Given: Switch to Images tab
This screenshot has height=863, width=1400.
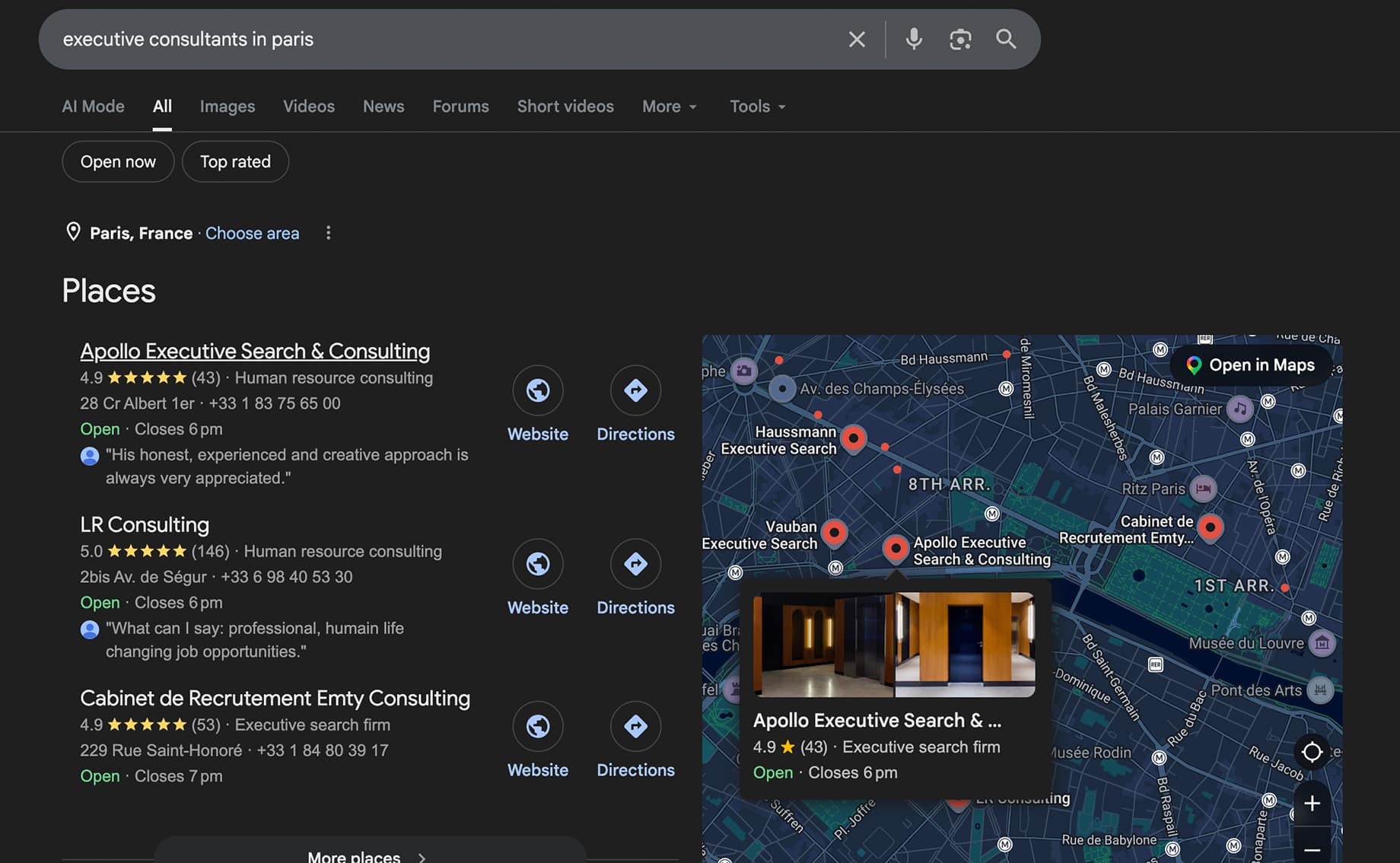Looking at the screenshot, I should click(x=228, y=107).
